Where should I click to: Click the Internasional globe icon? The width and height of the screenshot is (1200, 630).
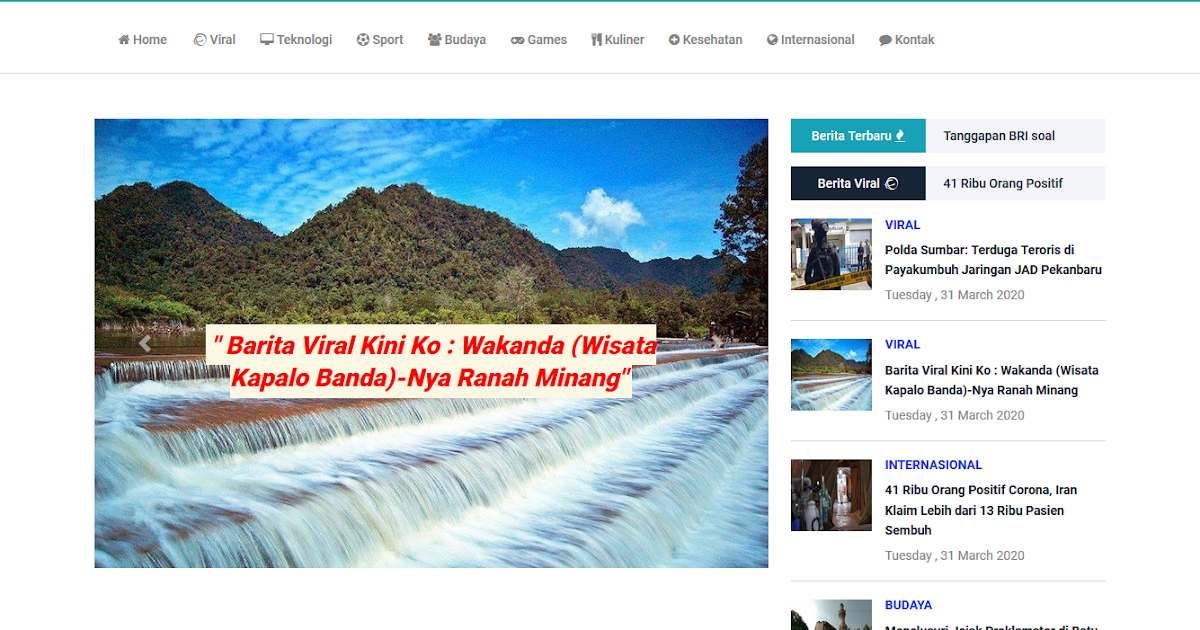click(771, 39)
